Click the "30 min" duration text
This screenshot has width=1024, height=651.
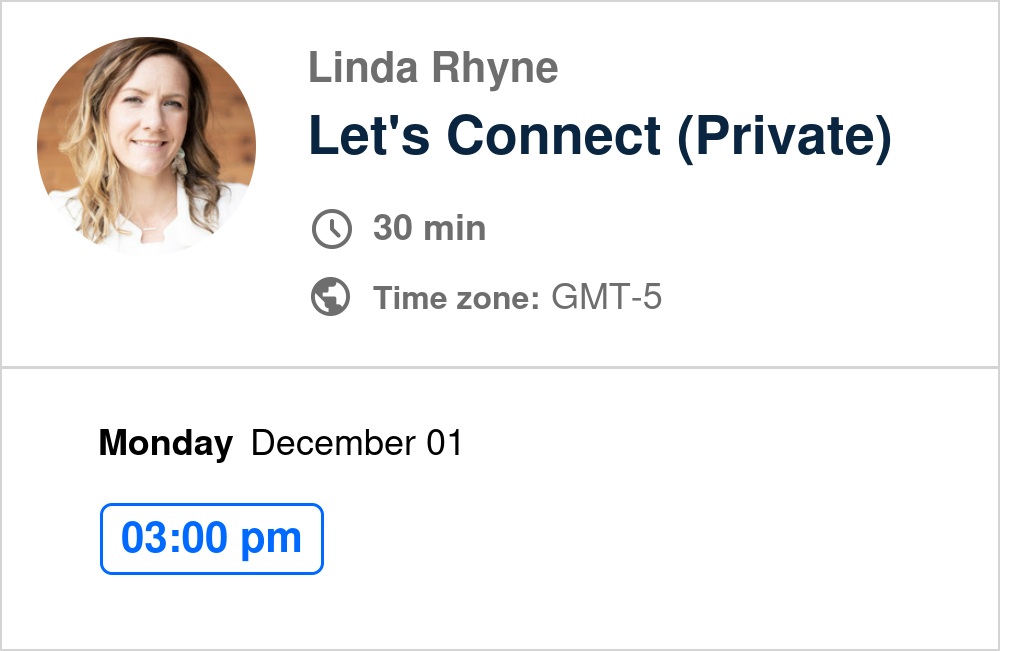429,229
